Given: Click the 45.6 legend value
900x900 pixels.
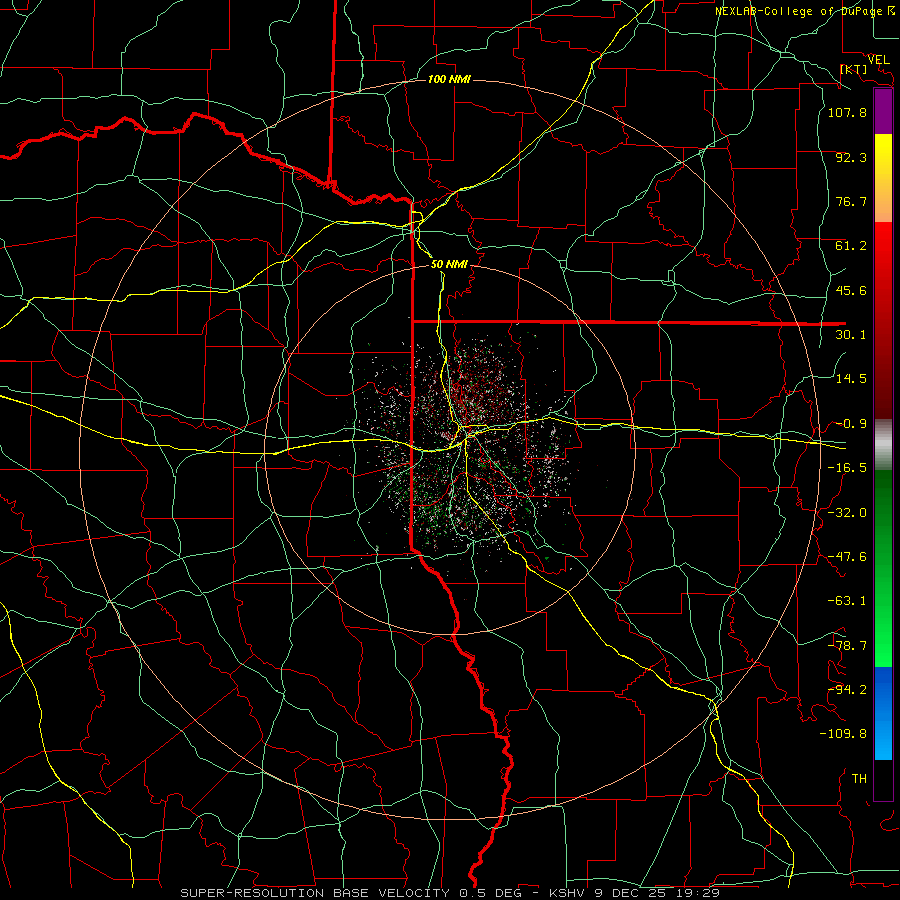Looking at the screenshot, I should 851,290.
